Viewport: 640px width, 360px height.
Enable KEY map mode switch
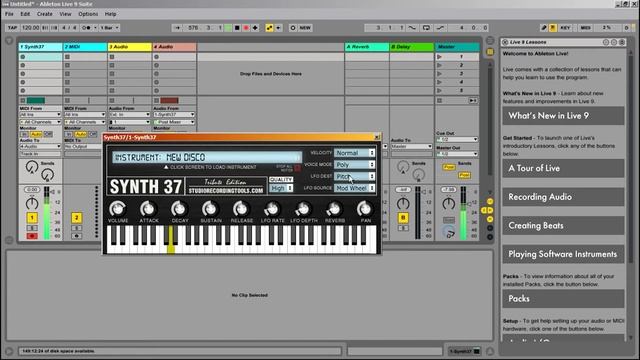coord(565,28)
